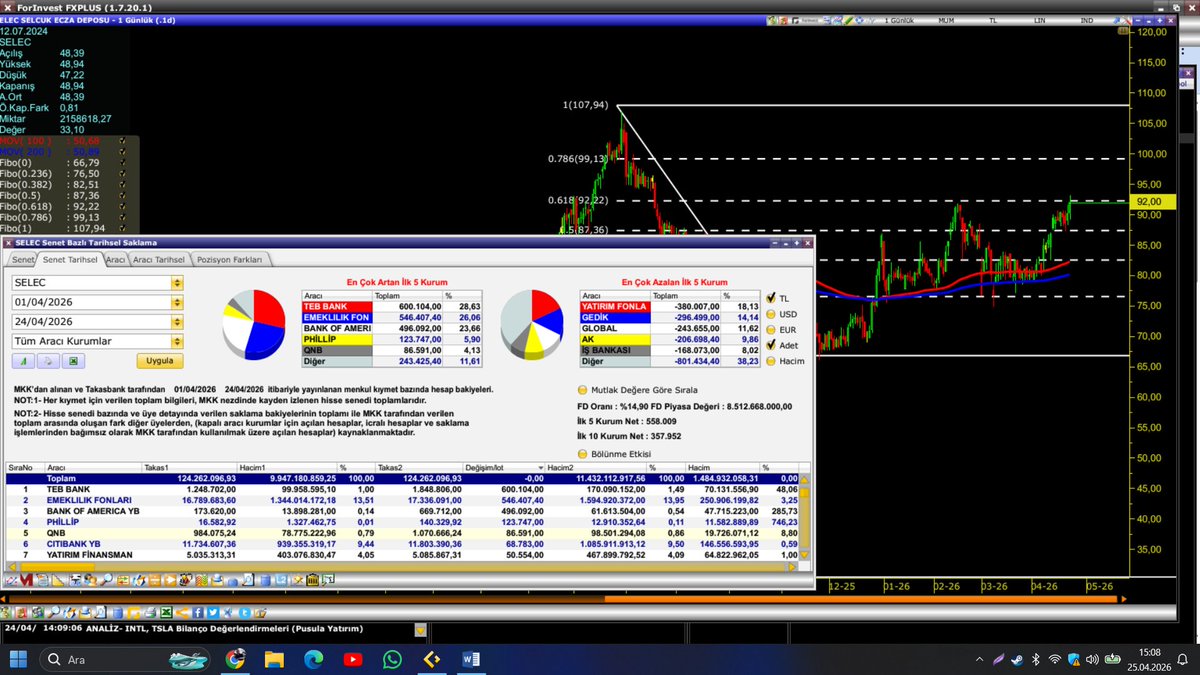Click the green wave pattern toolbar icon
This screenshot has width=1200, height=675.
click(x=201, y=580)
